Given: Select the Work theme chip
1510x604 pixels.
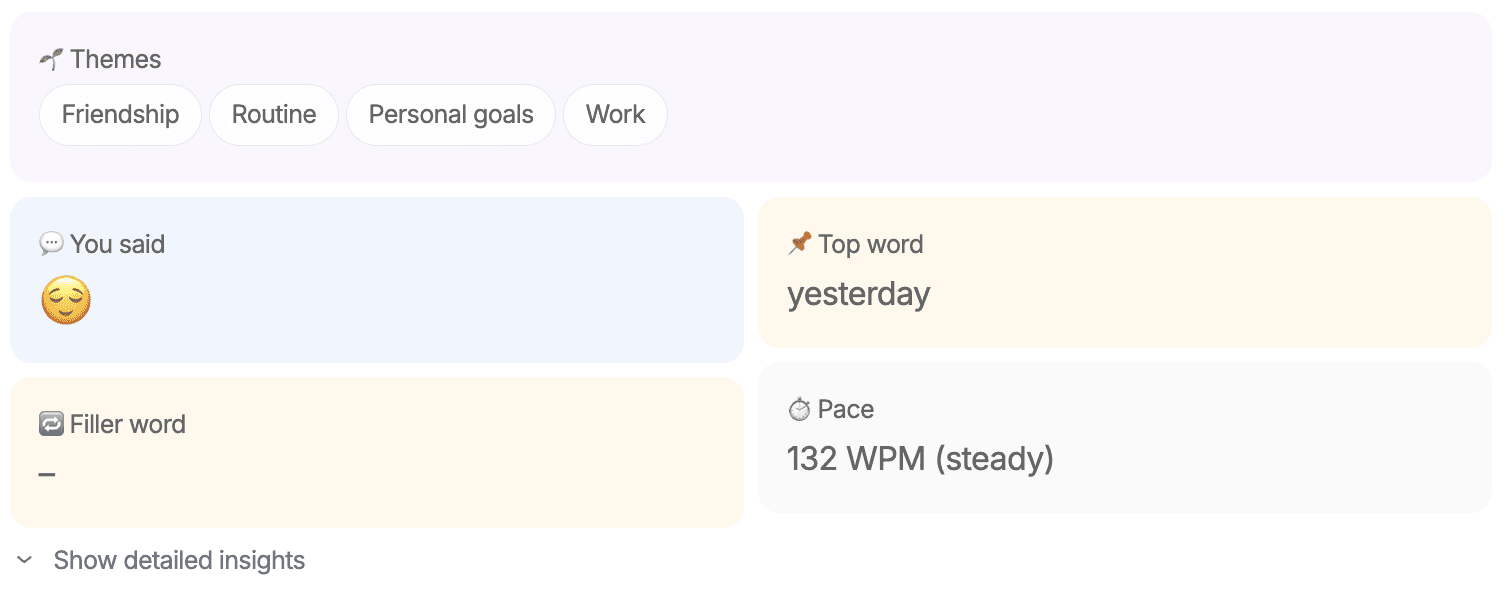Looking at the screenshot, I should click(x=615, y=114).
